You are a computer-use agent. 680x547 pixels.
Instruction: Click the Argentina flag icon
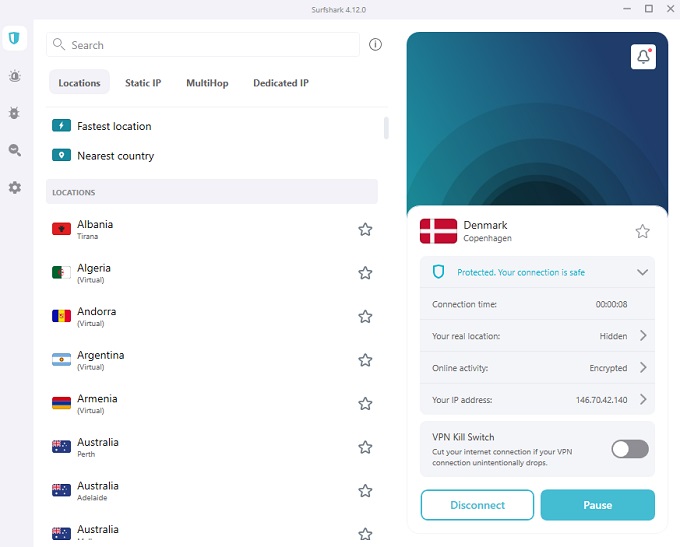click(x=61, y=360)
